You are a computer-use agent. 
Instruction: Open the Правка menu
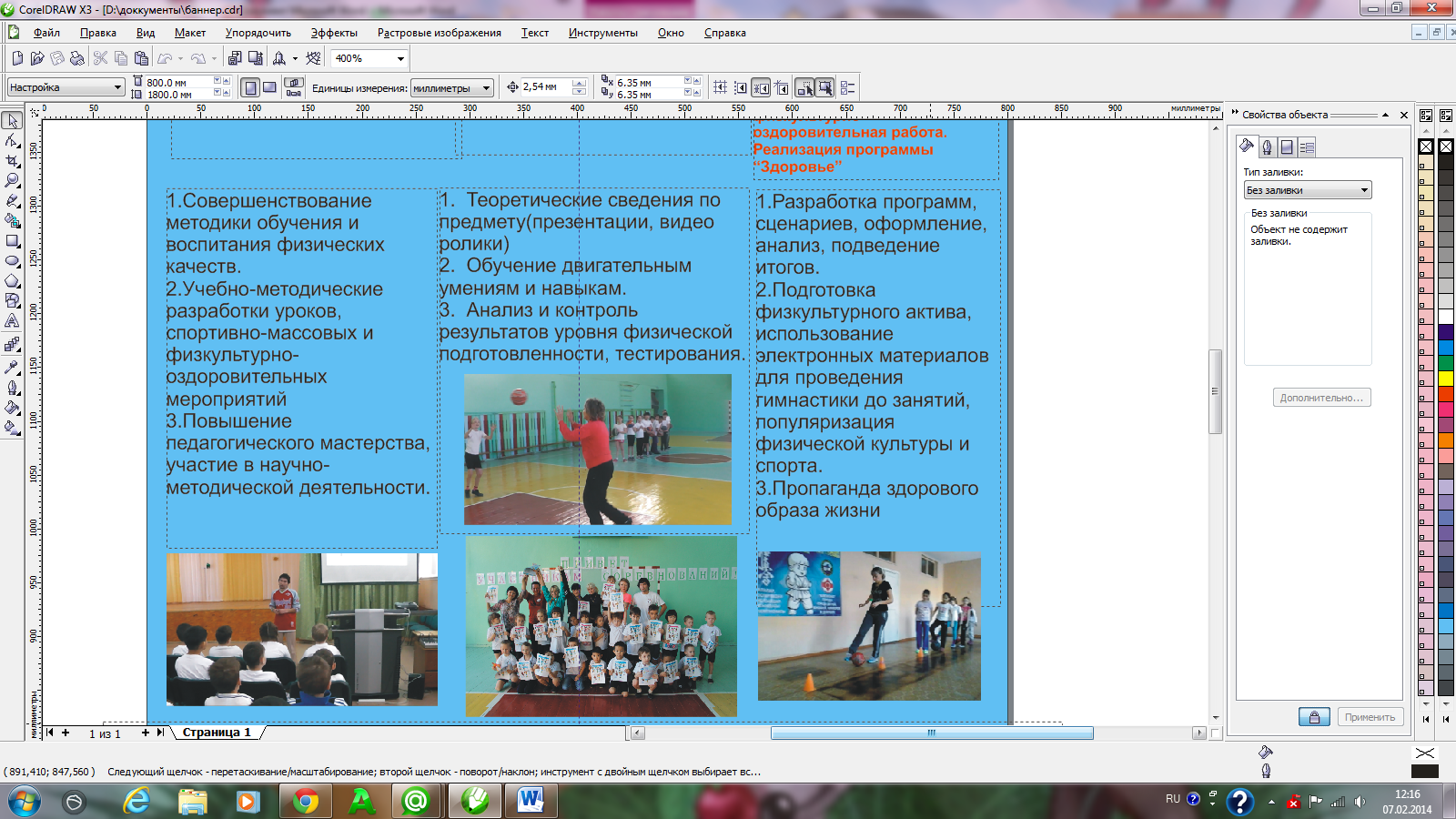pos(98,33)
